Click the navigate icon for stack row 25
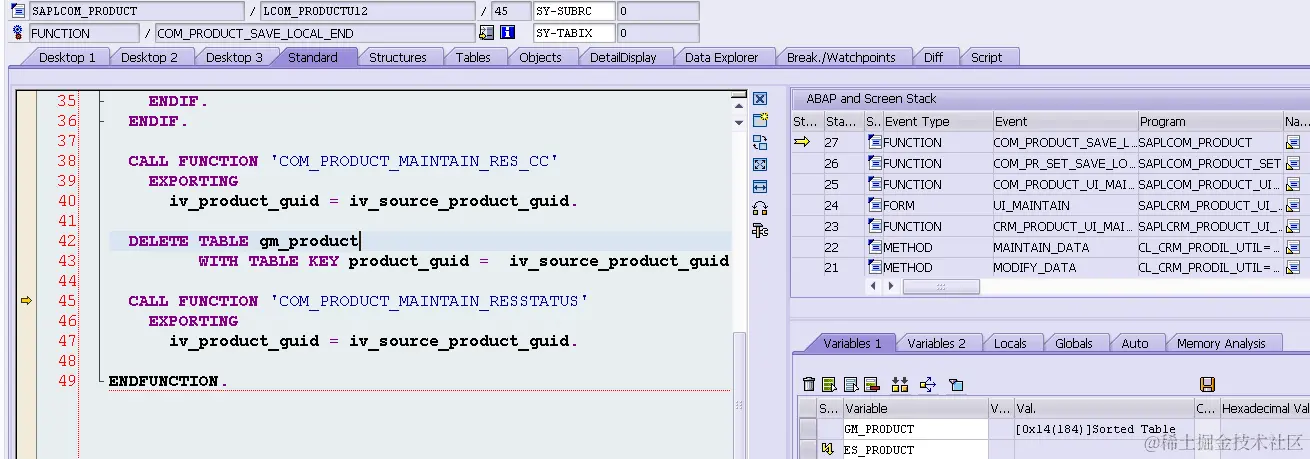 (1292, 185)
